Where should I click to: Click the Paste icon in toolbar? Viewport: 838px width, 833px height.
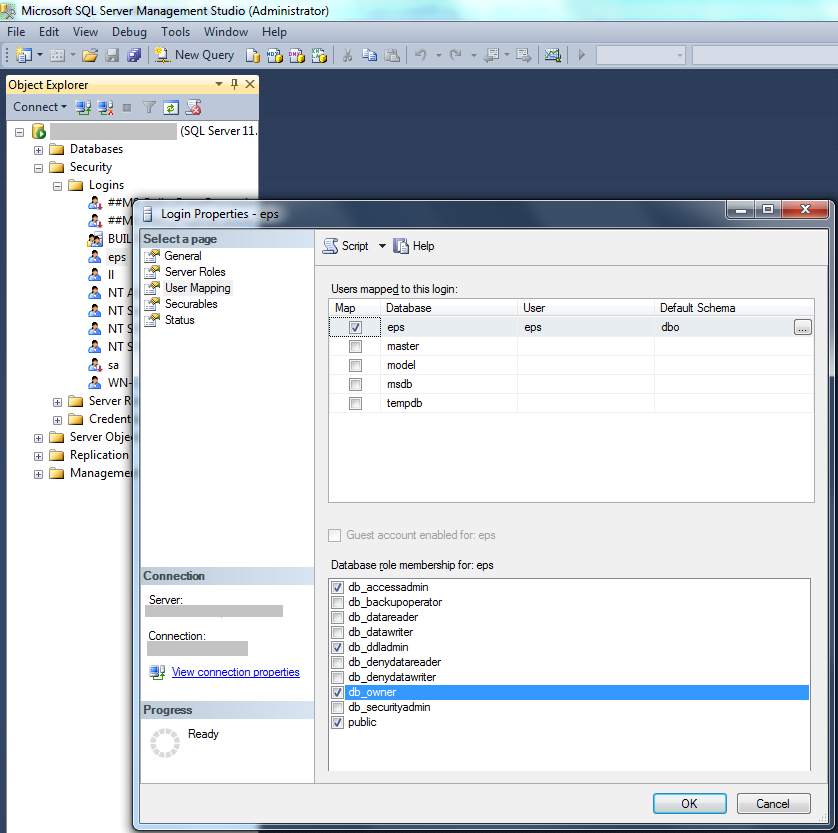pyautogui.click(x=392, y=55)
